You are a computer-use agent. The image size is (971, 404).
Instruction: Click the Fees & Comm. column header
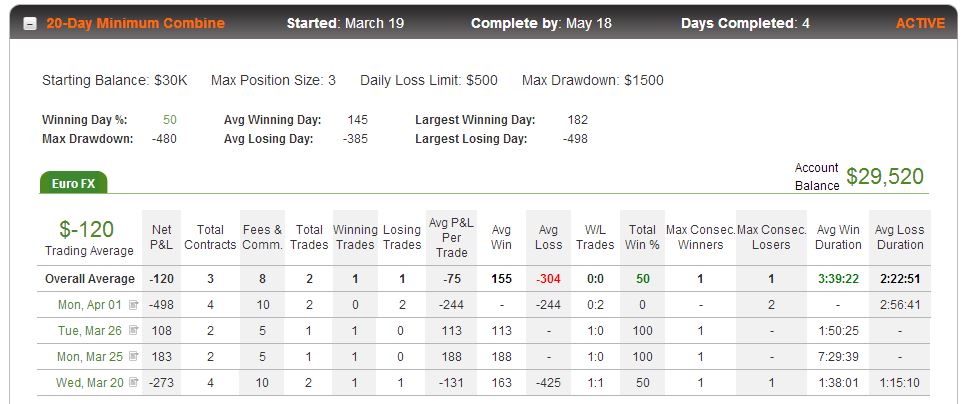coord(262,237)
